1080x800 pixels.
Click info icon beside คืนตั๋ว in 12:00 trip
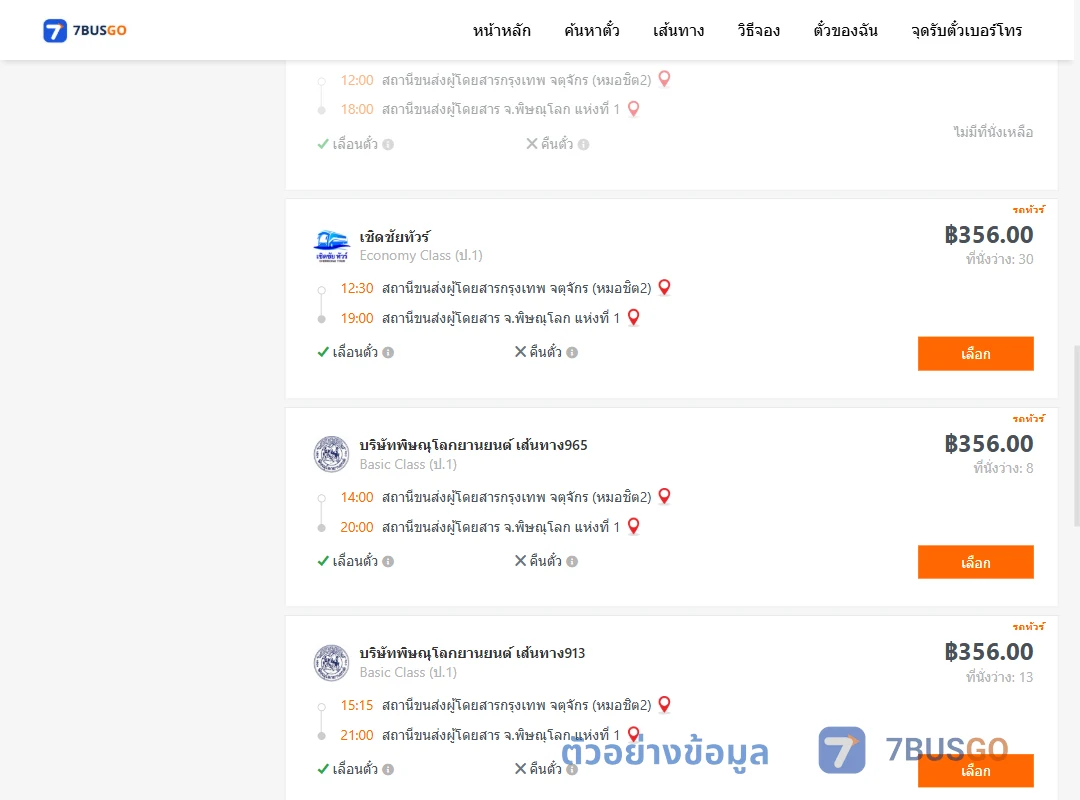(583, 145)
